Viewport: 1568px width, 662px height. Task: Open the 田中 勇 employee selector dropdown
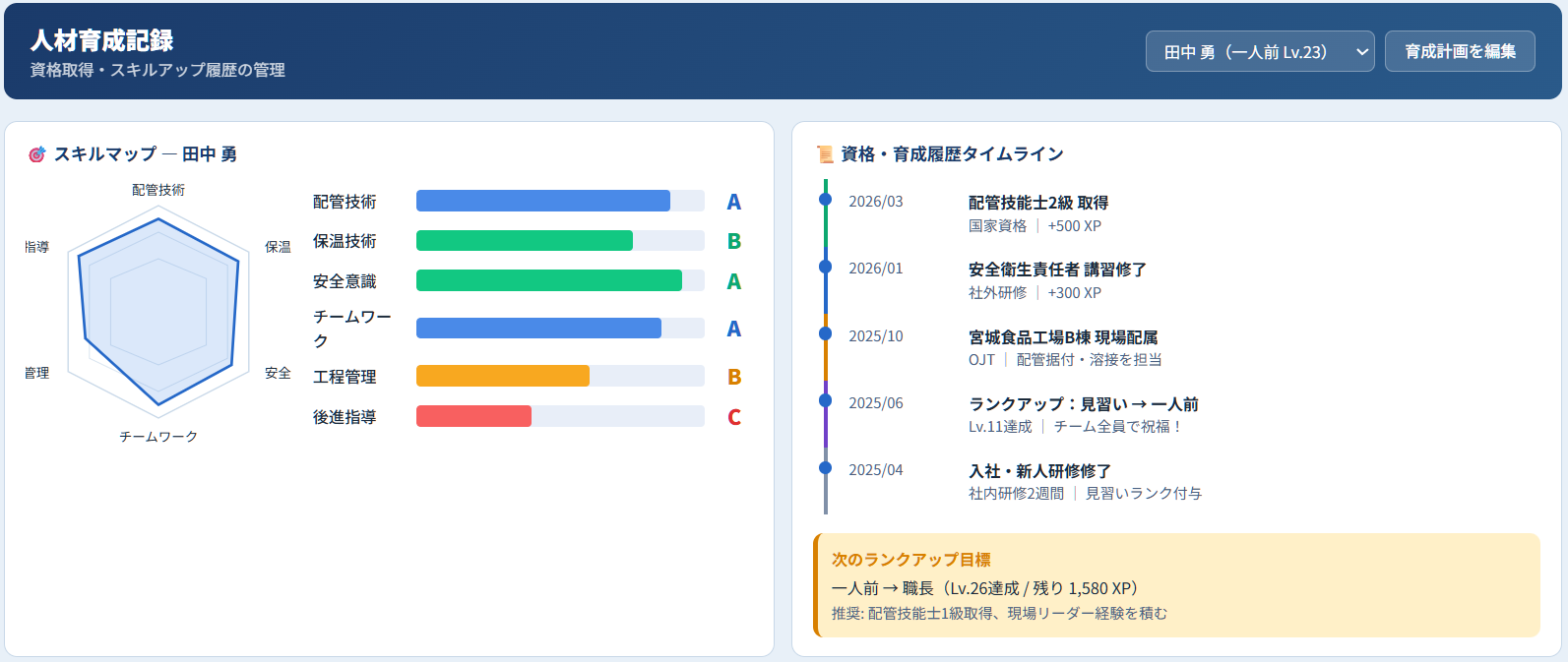1259,52
